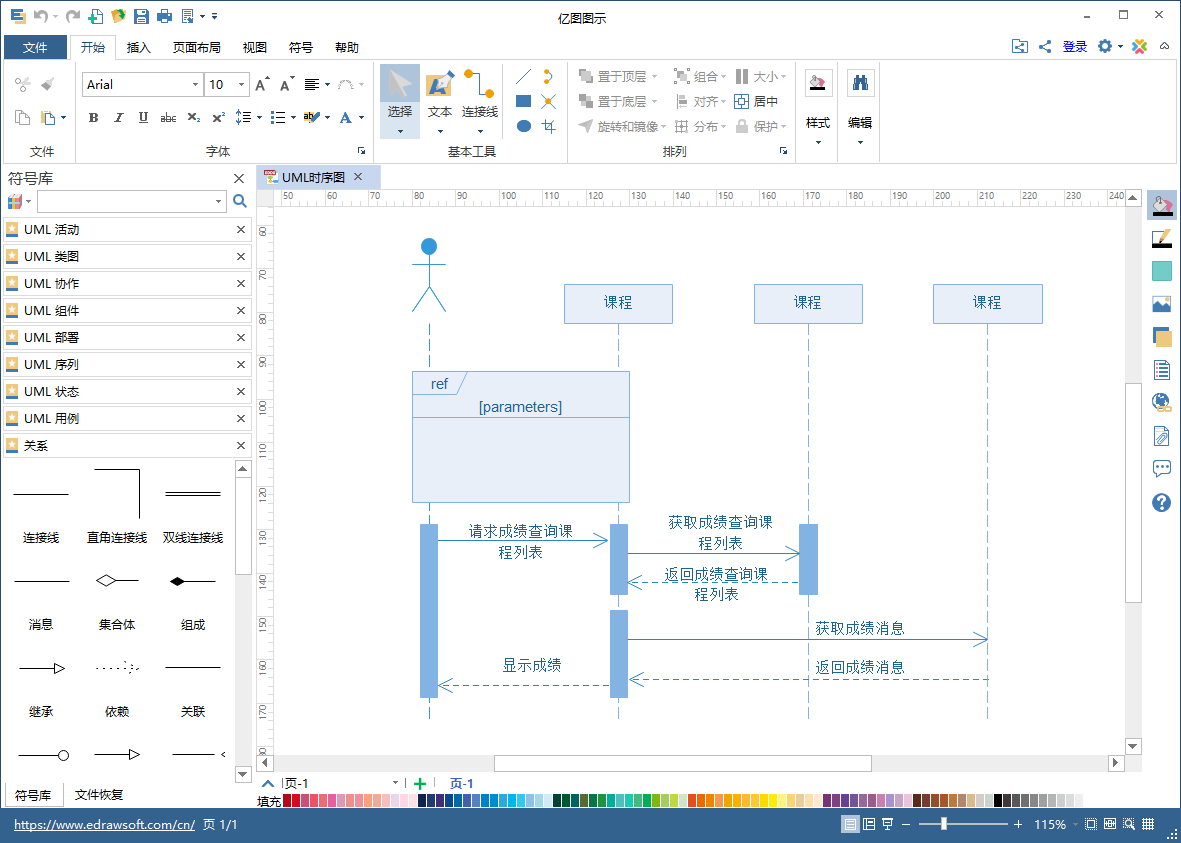
Task: Select the 连接线 connector tool
Action: tap(480, 101)
